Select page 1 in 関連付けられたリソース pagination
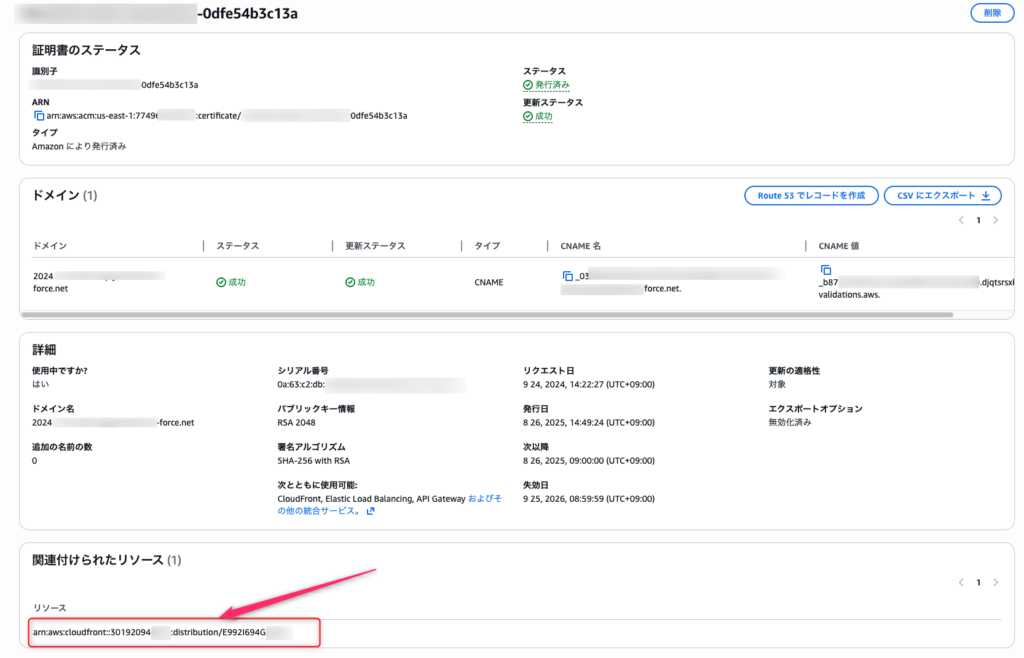 tap(979, 582)
